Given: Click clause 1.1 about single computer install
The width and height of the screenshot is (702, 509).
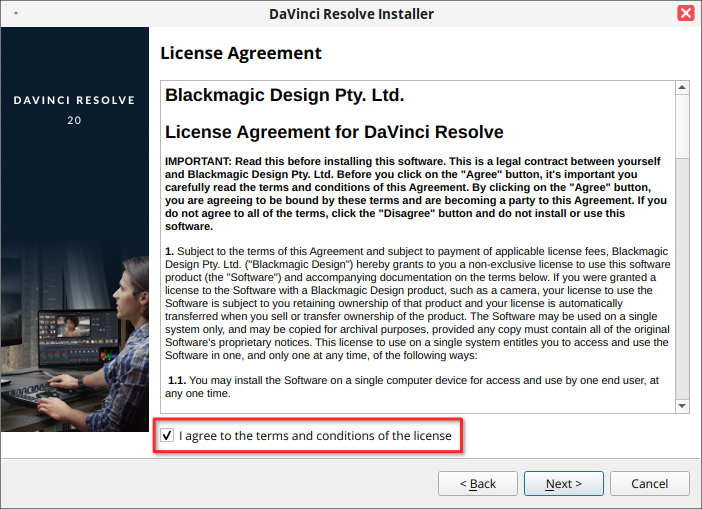Looking at the screenshot, I should pos(412,387).
